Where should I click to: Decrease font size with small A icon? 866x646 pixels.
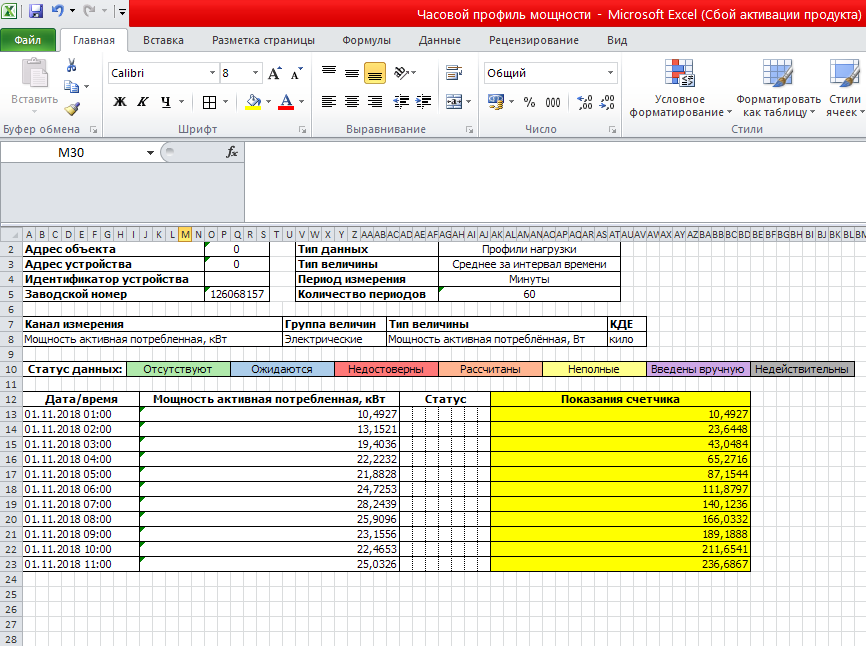(297, 73)
